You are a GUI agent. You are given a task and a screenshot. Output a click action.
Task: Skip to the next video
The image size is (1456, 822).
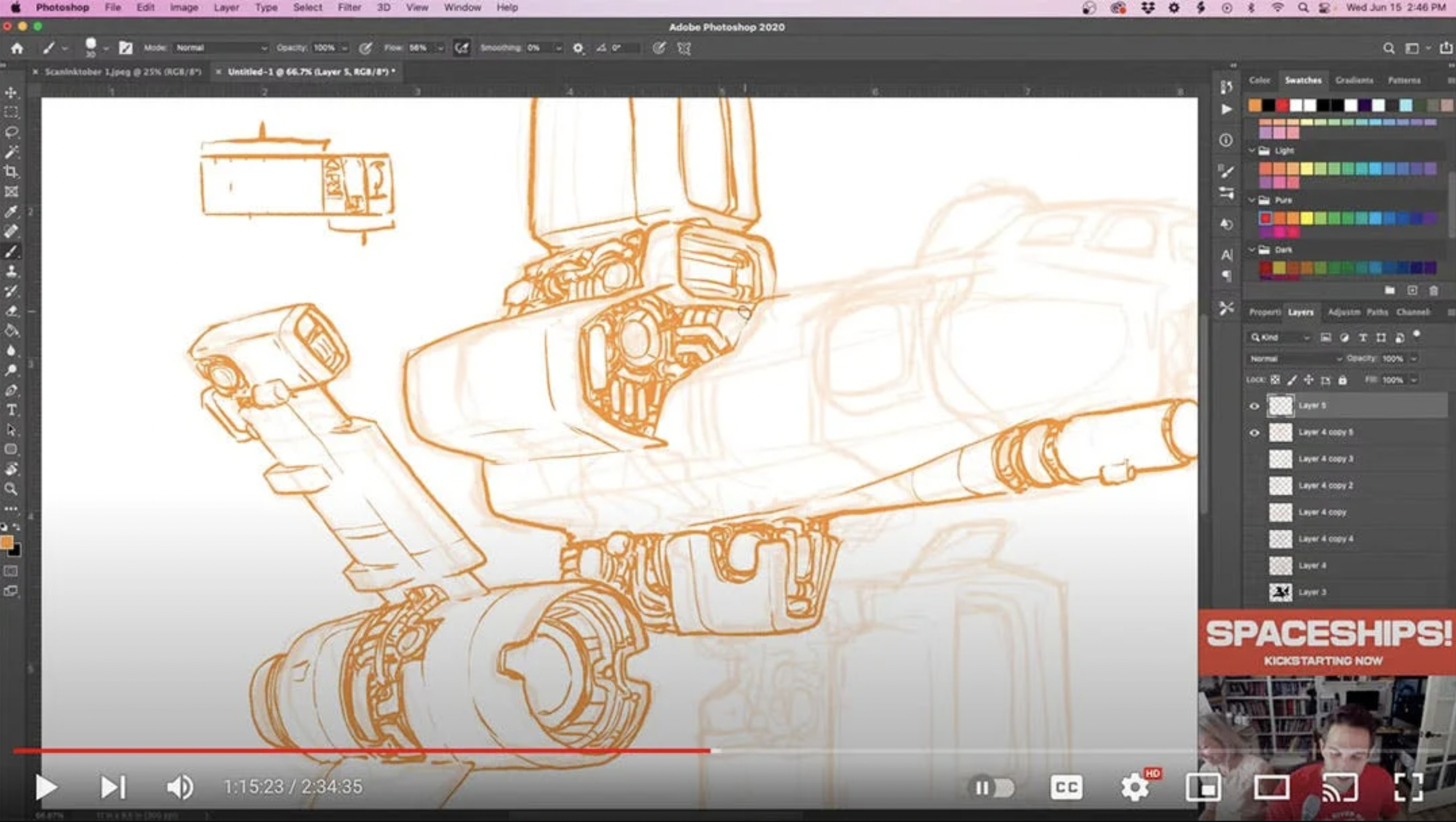coord(113,788)
